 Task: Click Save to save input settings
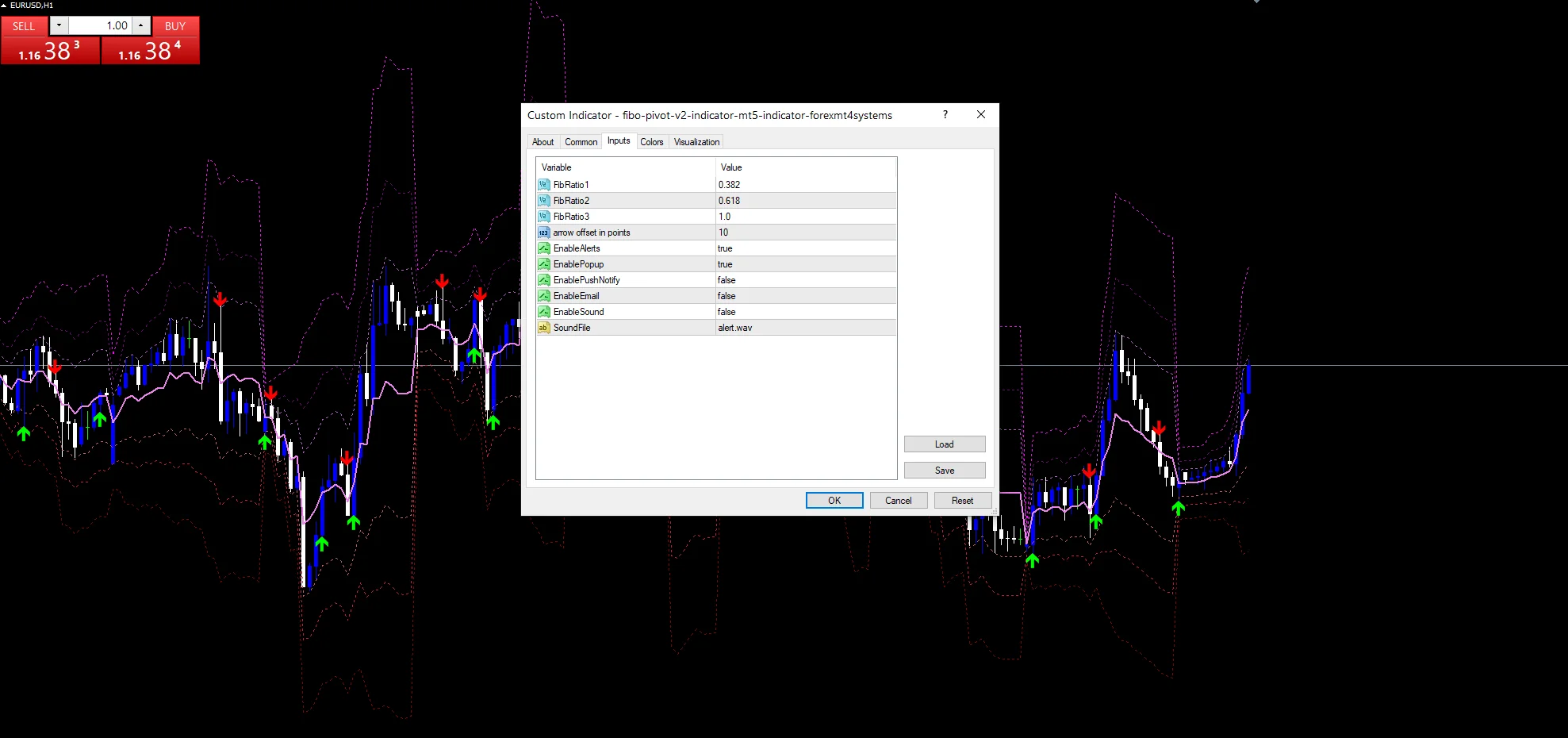[x=945, y=471]
